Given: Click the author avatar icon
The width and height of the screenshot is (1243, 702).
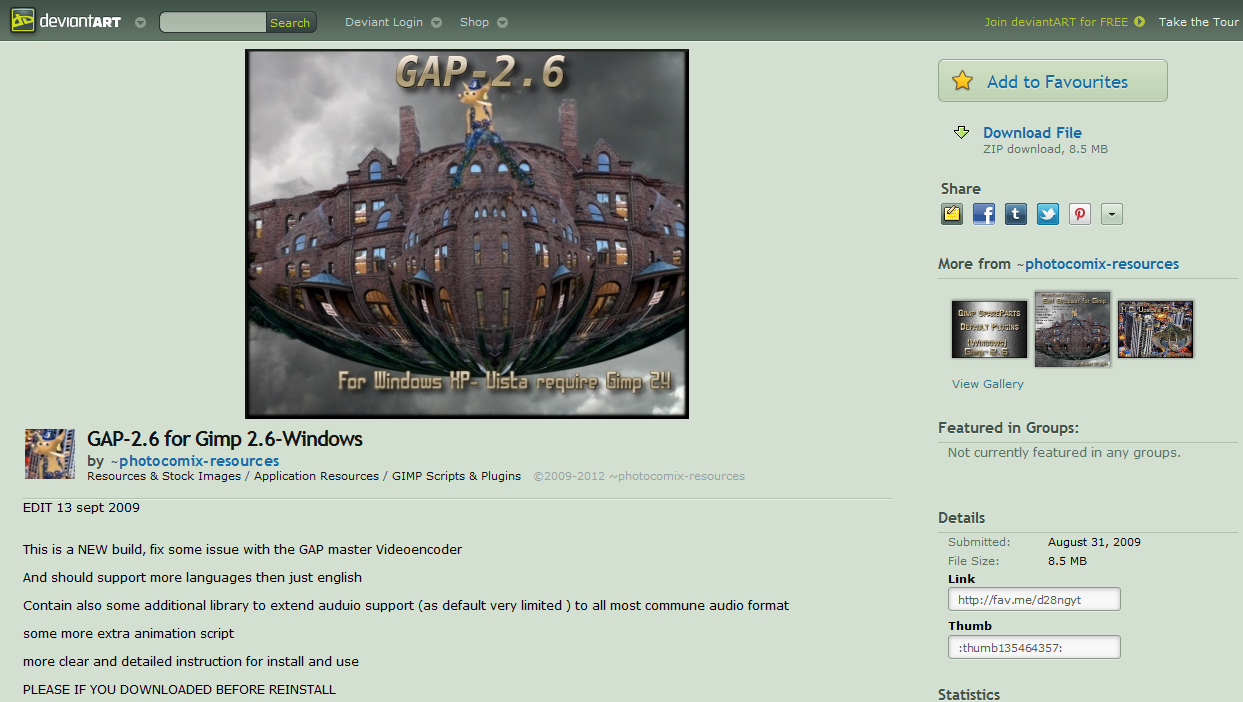Looking at the screenshot, I should [x=50, y=454].
